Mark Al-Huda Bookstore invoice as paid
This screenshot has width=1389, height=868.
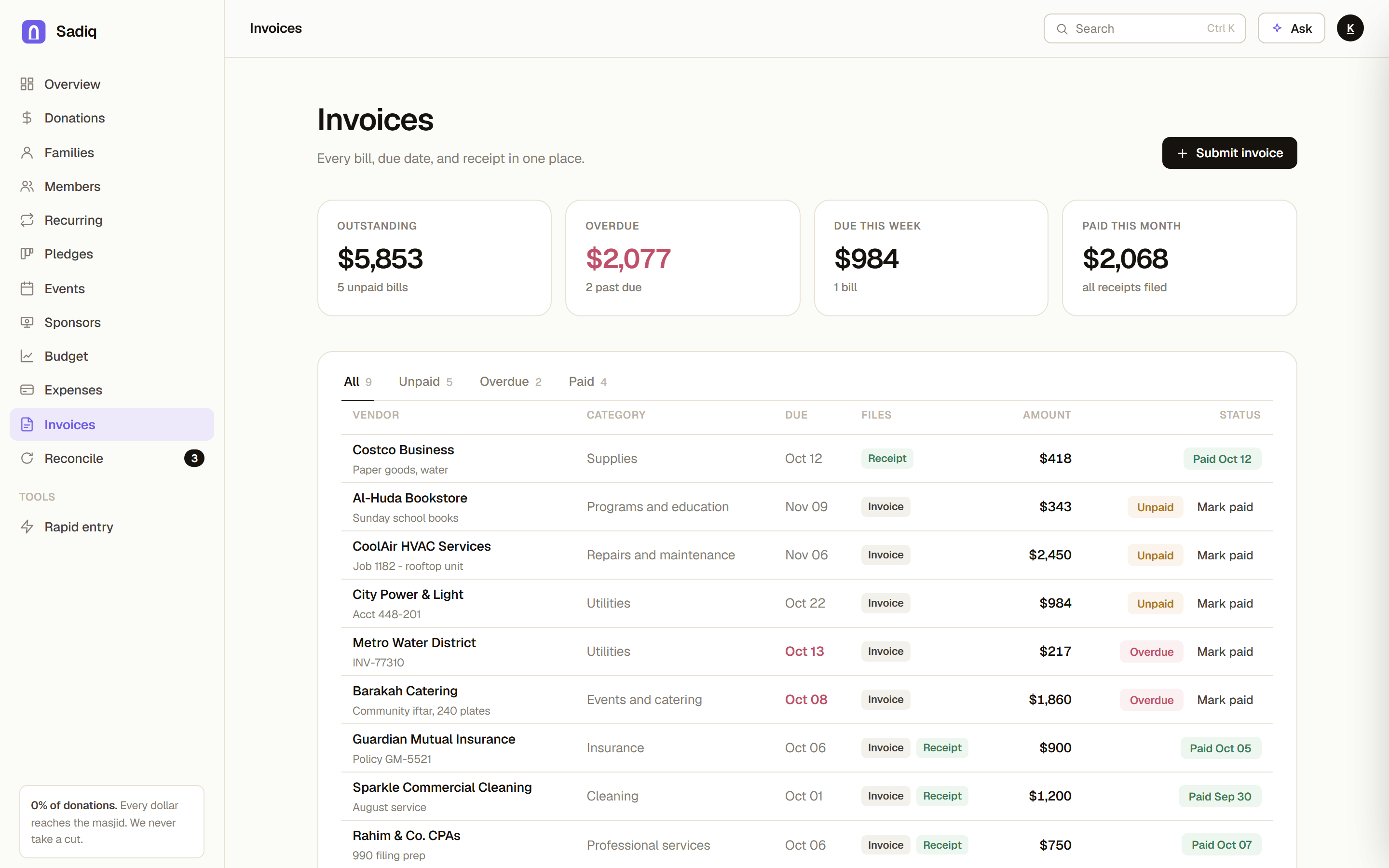pos(1225,507)
